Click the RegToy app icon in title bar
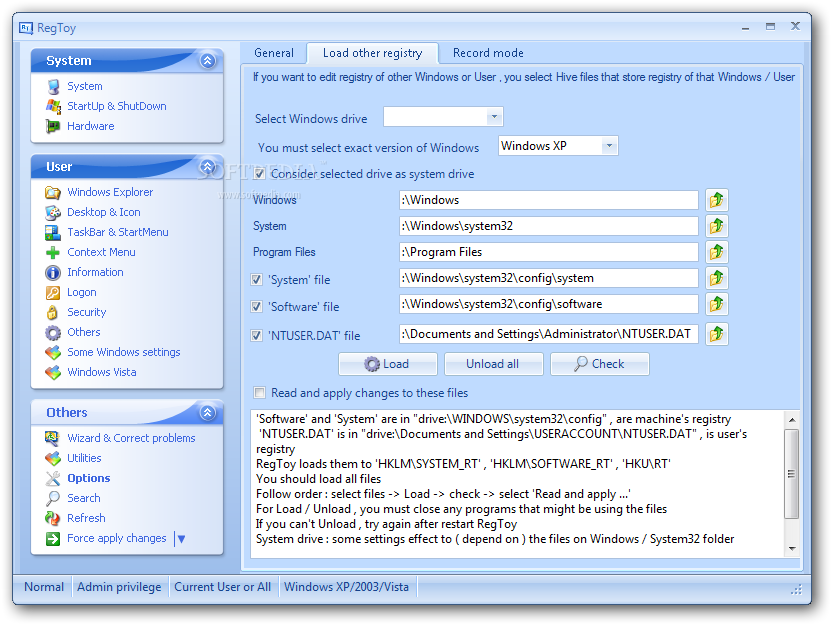The width and height of the screenshot is (832, 625). click(26, 28)
